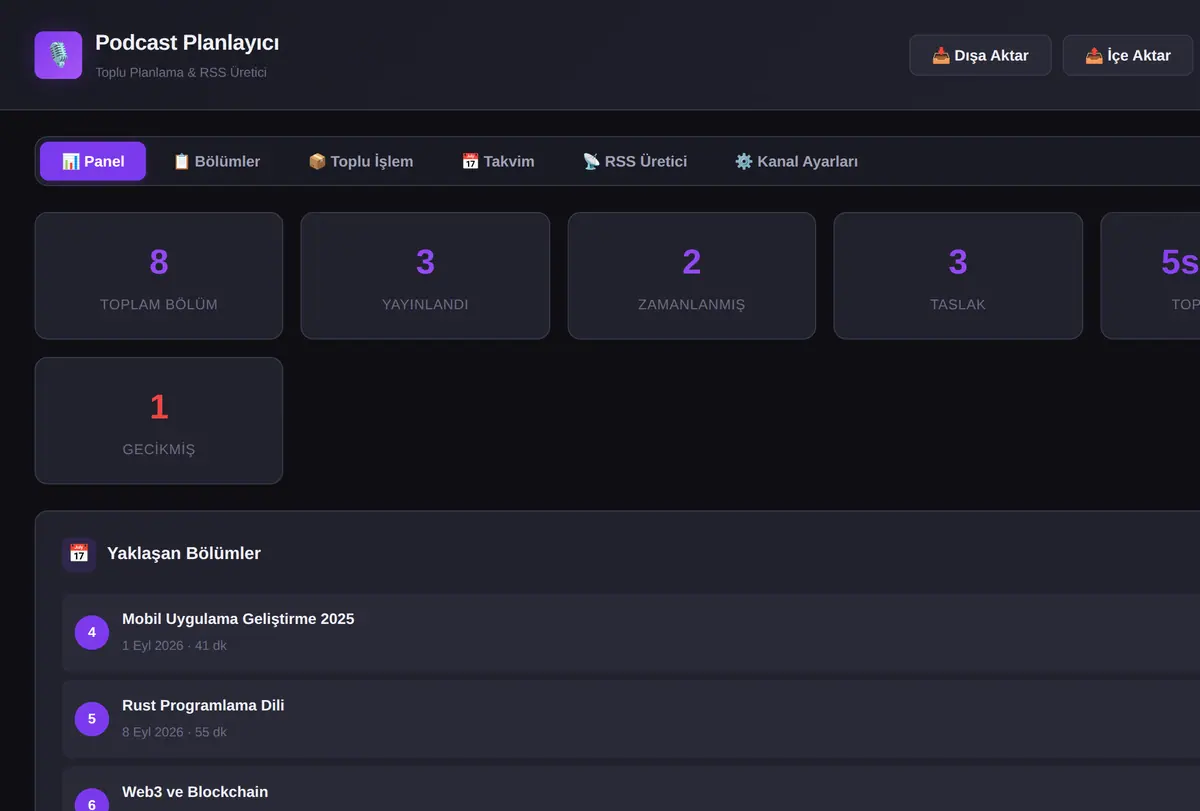The image size is (1200, 811).
Task: Go to the Takvim tab
Action: coord(498,161)
